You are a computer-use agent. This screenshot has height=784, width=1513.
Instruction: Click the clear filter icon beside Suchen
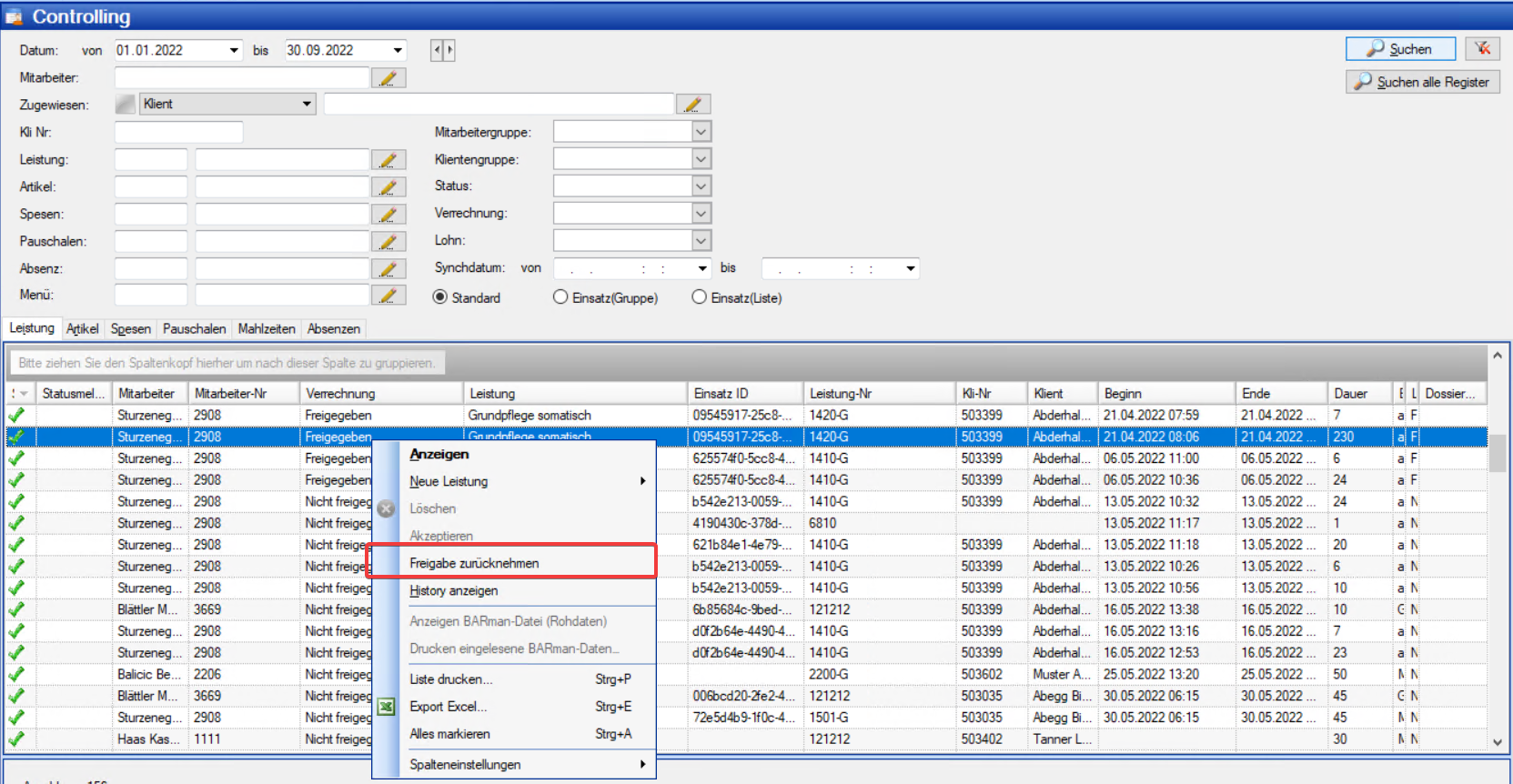coord(1482,49)
